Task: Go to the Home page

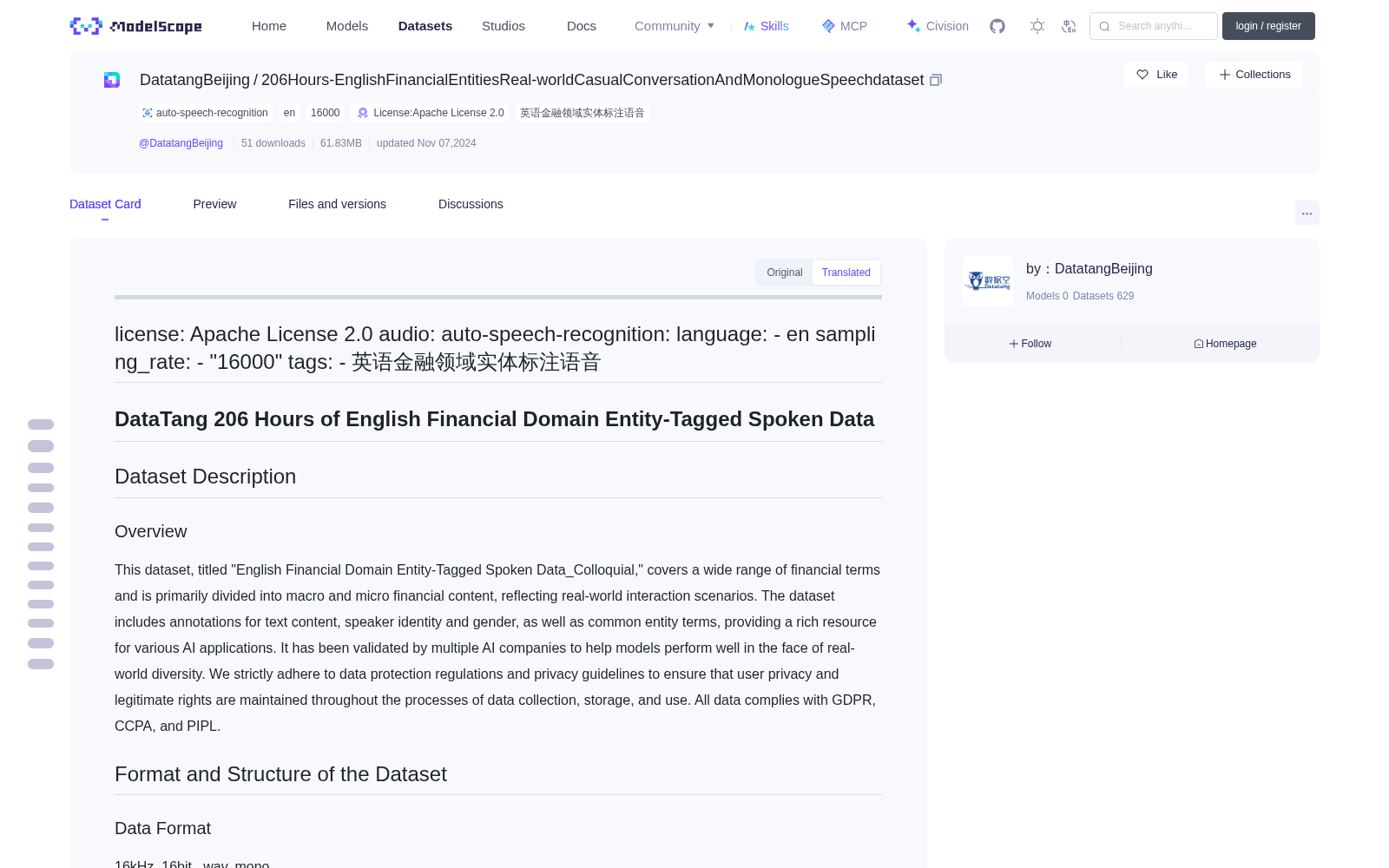Action: click(269, 26)
